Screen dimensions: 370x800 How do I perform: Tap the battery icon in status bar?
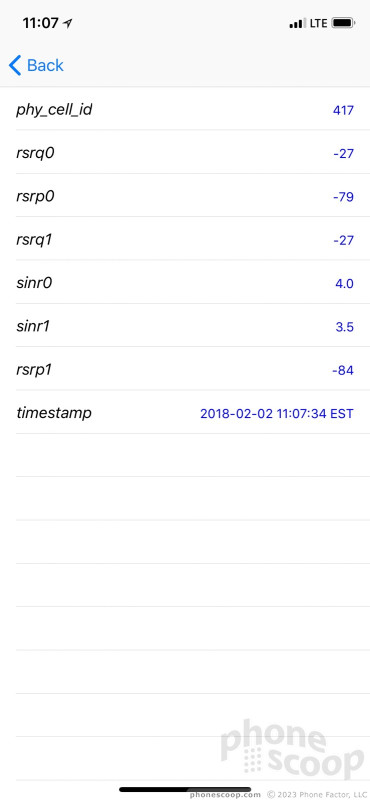pos(343,23)
